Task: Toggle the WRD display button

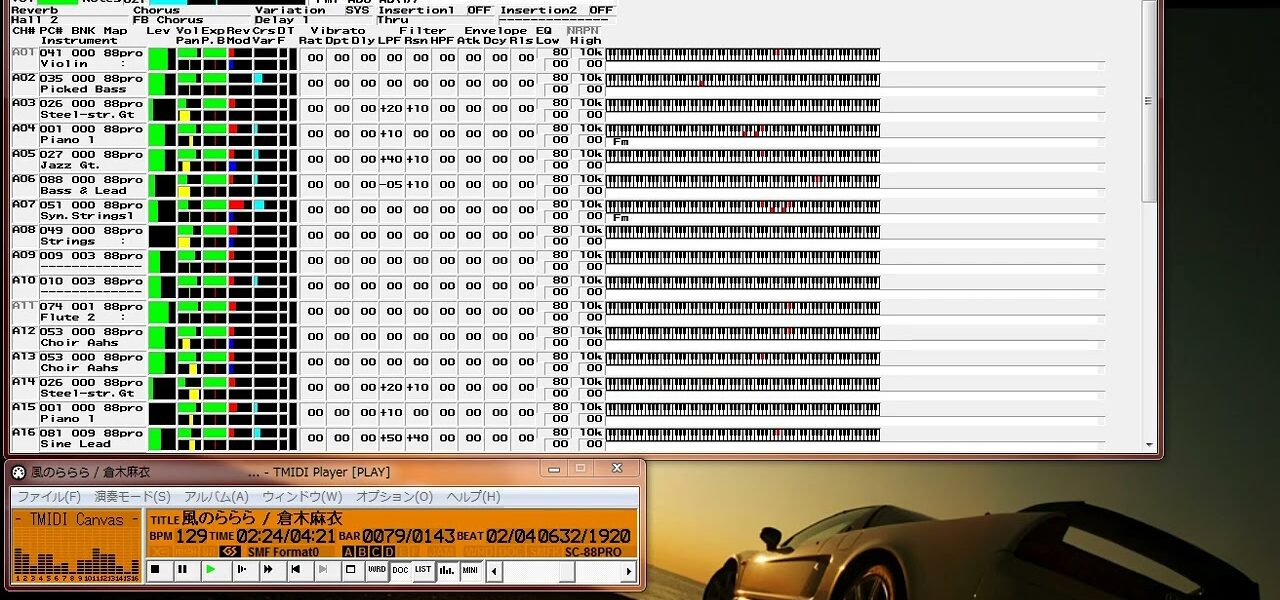Action: coord(376,570)
